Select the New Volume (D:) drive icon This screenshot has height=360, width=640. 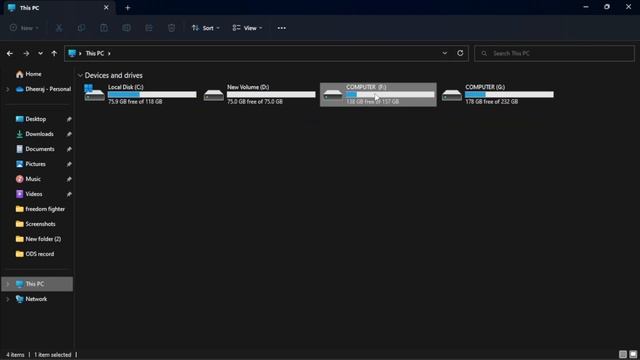pos(214,96)
